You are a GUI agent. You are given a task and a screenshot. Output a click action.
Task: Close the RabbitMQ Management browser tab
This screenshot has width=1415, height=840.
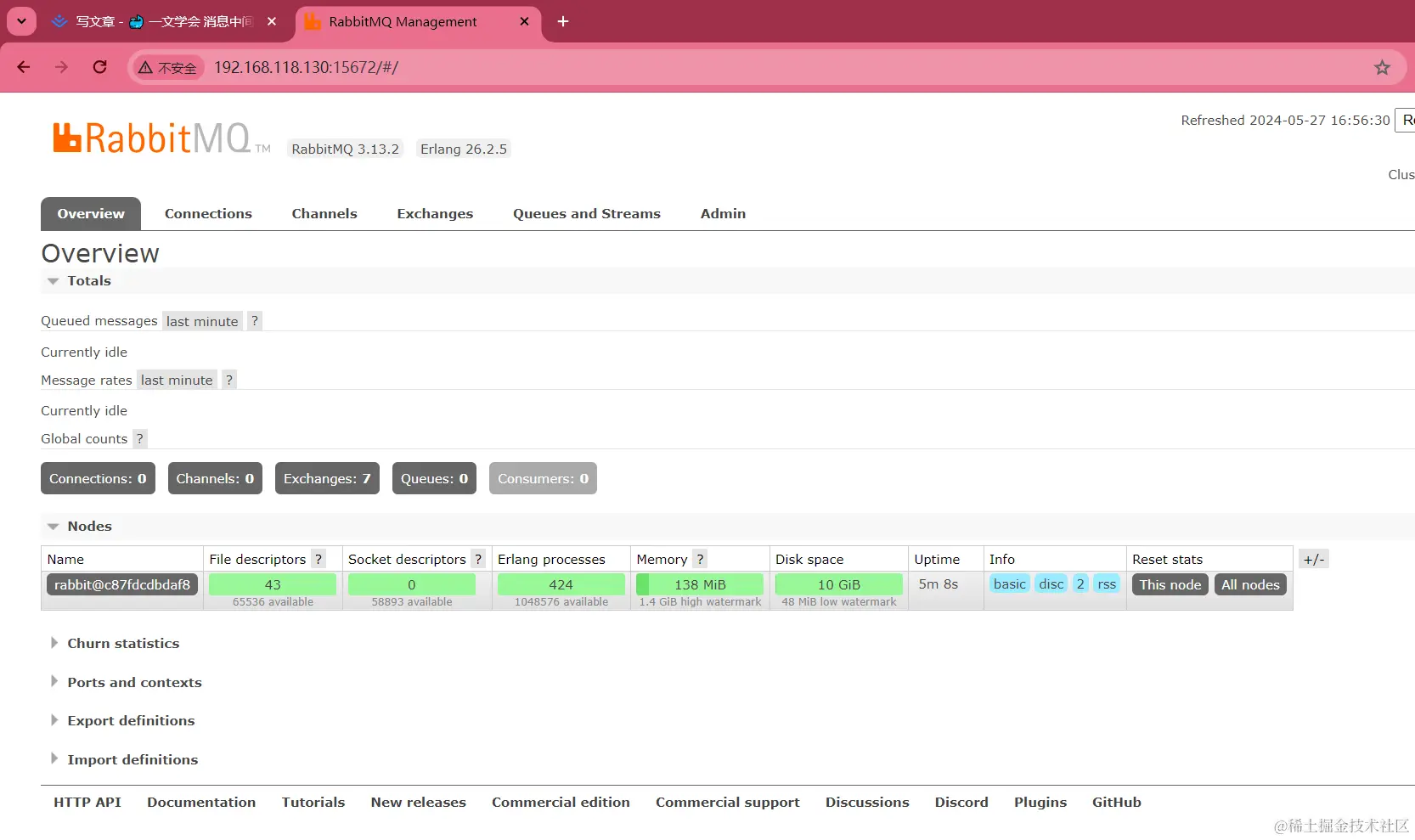point(524,21)
